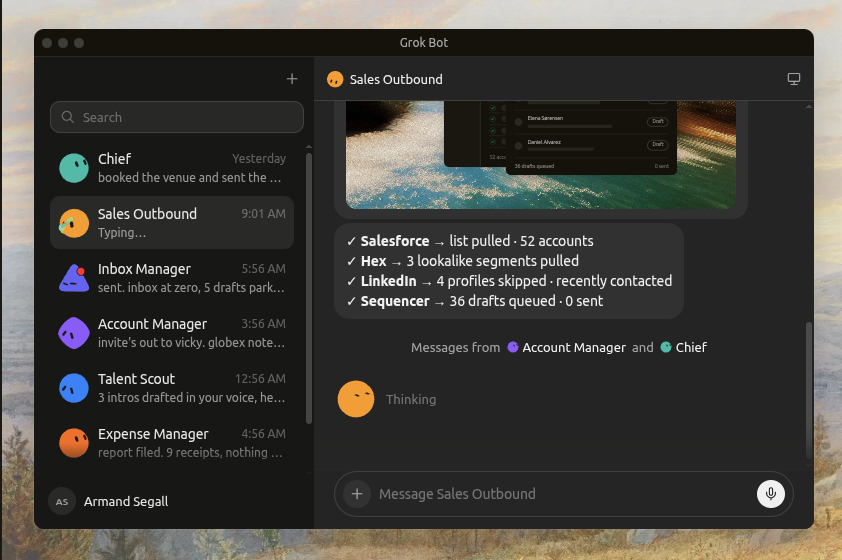Image resolution: width=842 pixels, height=560 pixels.
Task: Open the screenshot image thumbnail in chat
Action: coord(541,155)
